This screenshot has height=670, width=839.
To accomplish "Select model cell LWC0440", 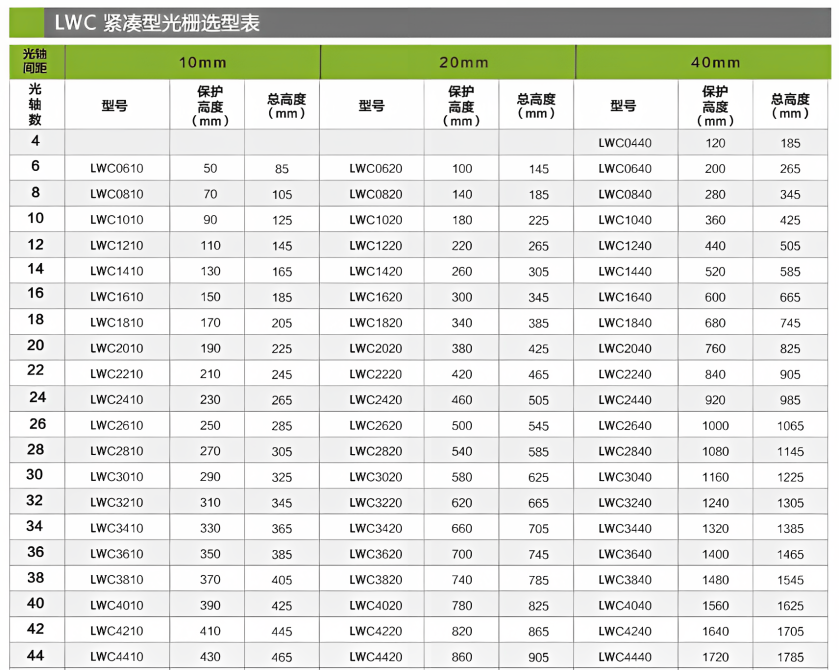I will click(624, 143).
